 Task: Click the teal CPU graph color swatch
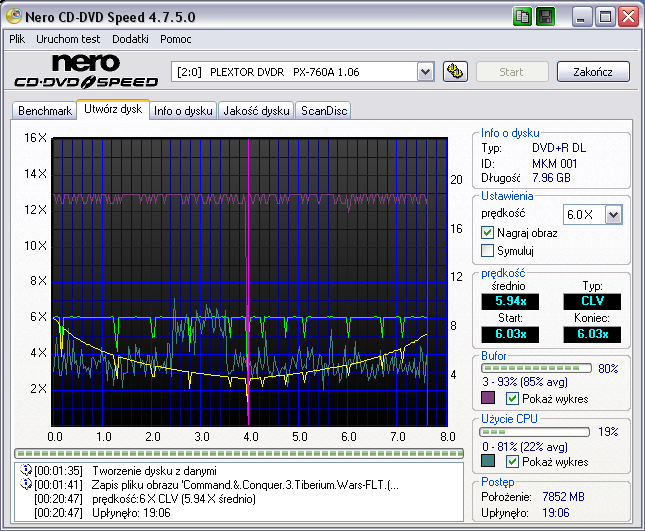pos(488,461)
